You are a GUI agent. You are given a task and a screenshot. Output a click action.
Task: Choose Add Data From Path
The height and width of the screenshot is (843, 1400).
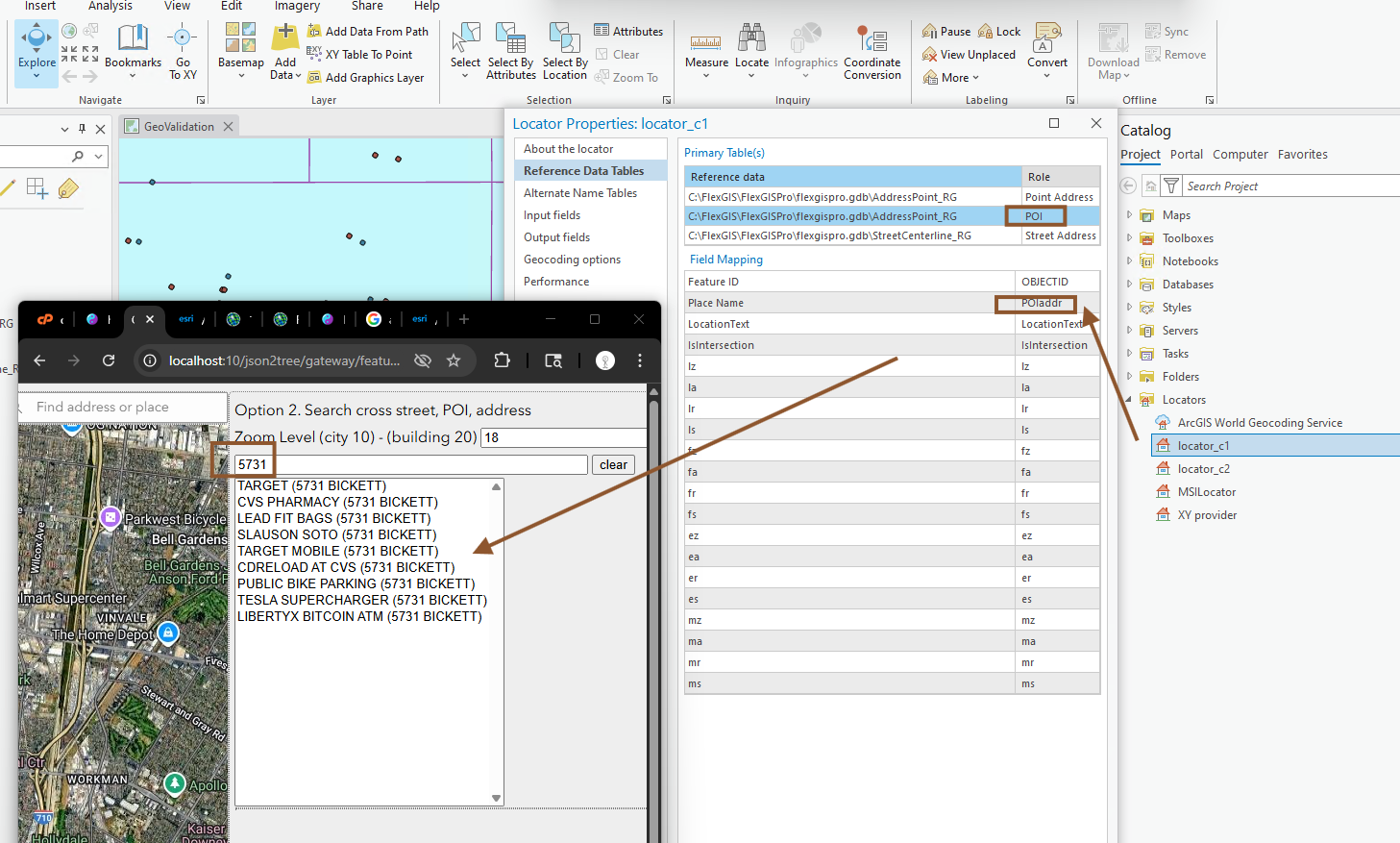(368, 32)
